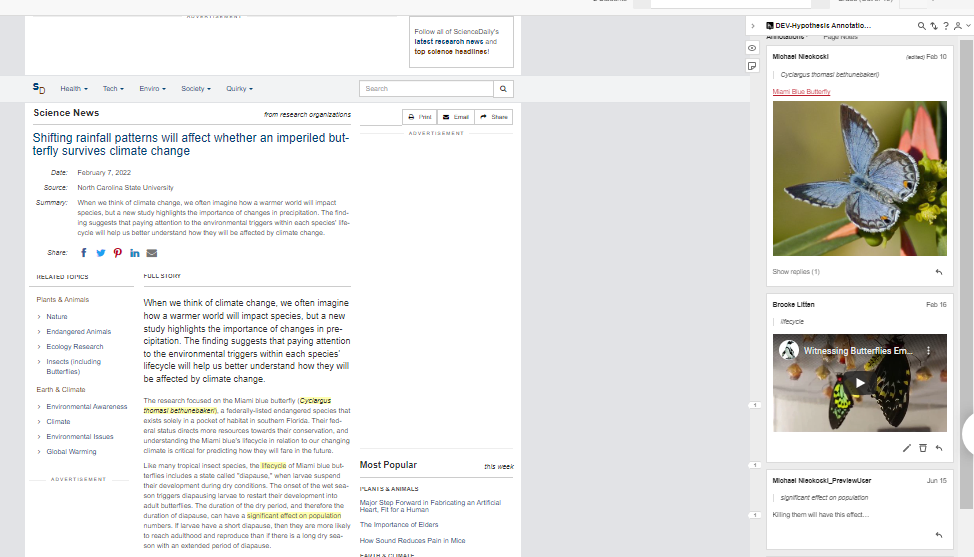The width and height of the screenshot is (974, 557).
Task: Click the article headline about shifting rainfall
Action: coord(191,144)
